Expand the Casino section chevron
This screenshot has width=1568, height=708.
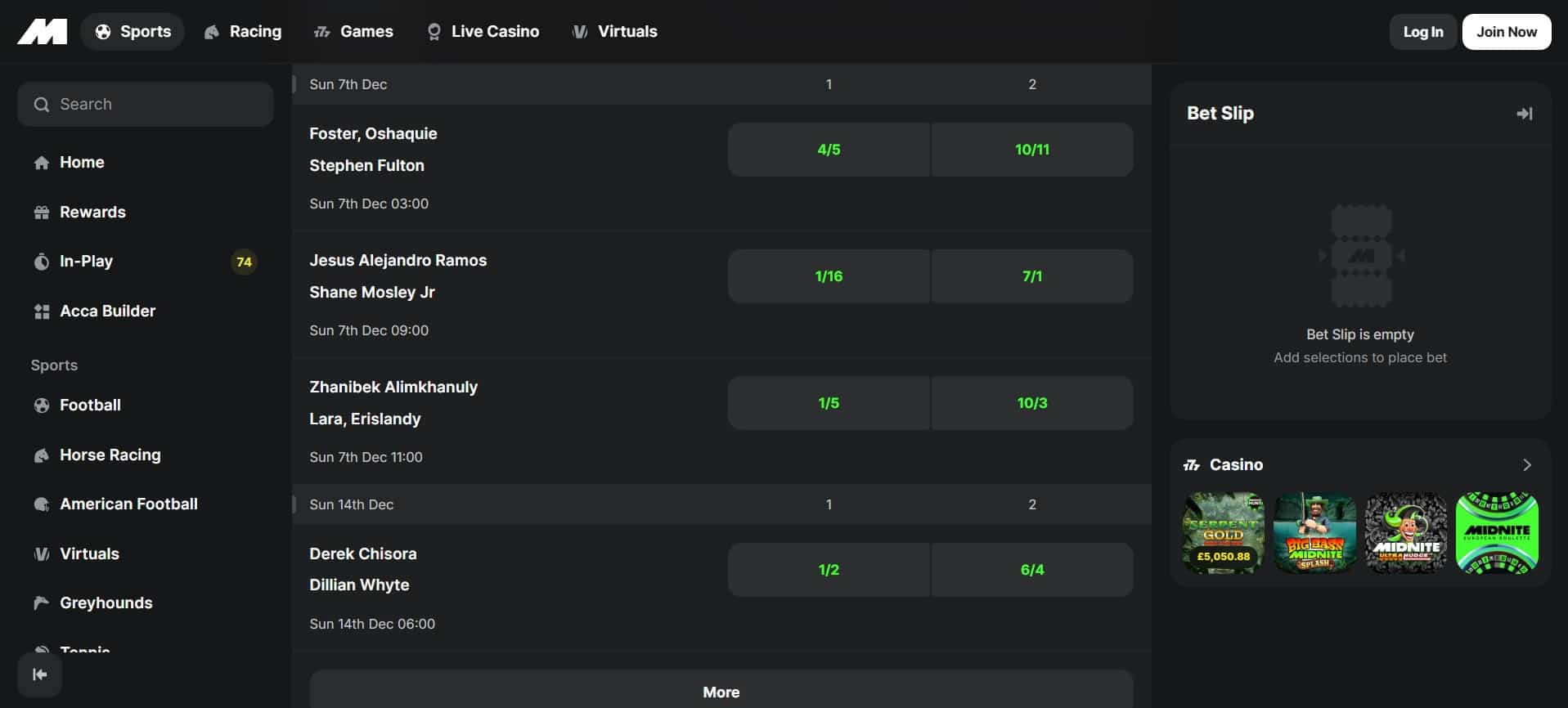(1526, 465)
